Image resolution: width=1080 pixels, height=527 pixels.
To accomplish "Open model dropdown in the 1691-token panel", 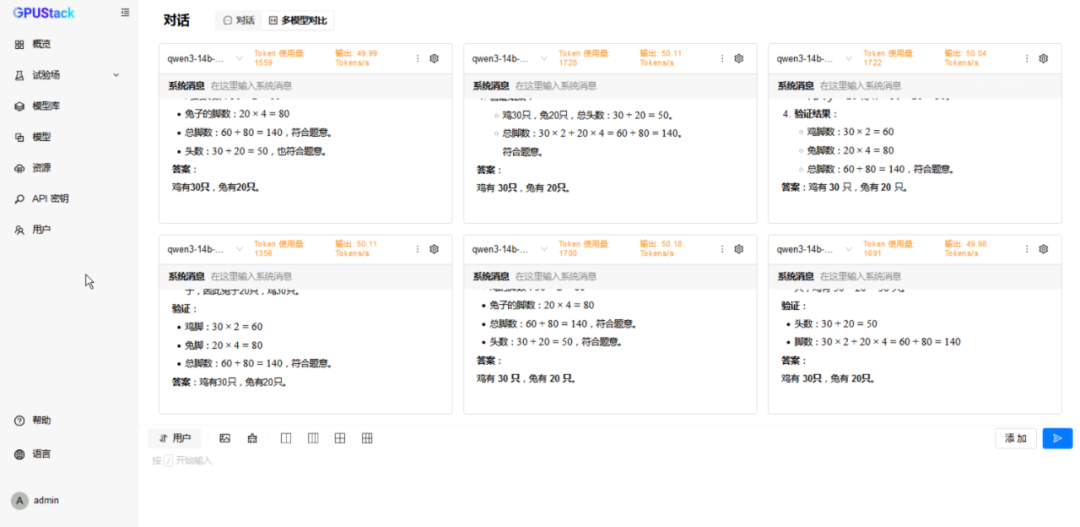I will click(815, 249).
